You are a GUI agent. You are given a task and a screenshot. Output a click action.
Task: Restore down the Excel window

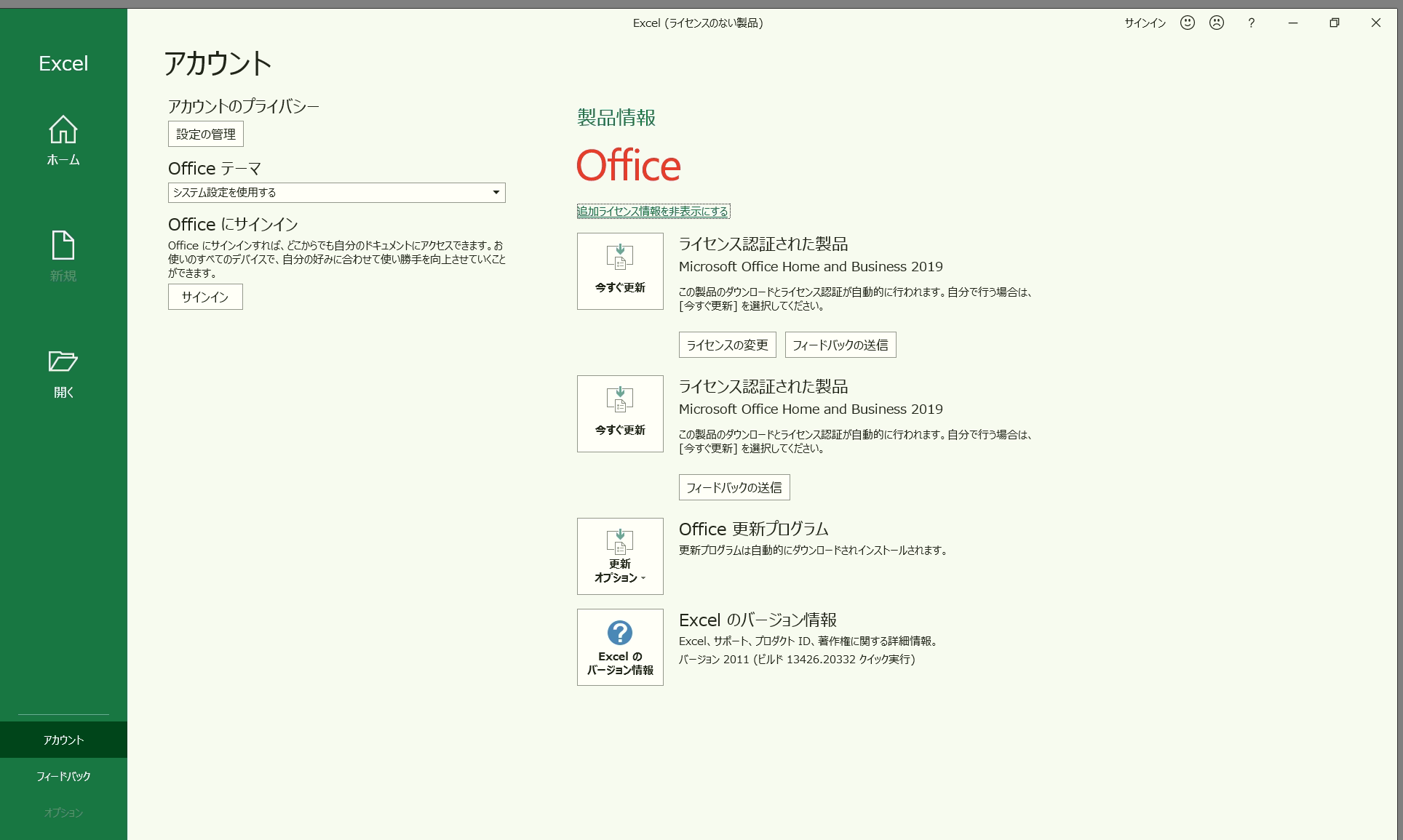pyautogui.click(x=1335, y=23)
